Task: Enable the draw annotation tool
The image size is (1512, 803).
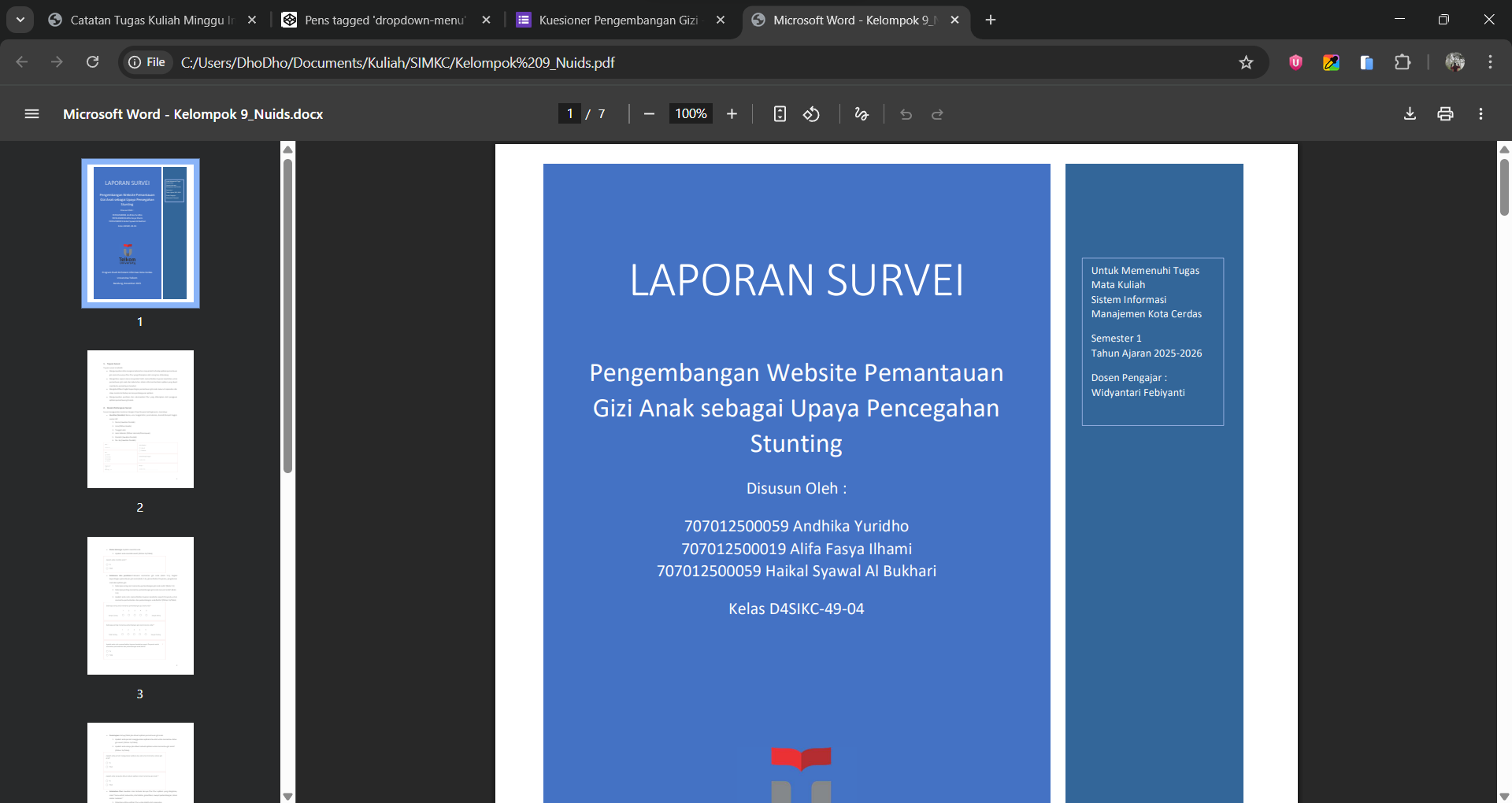Action: pos(862,114)
